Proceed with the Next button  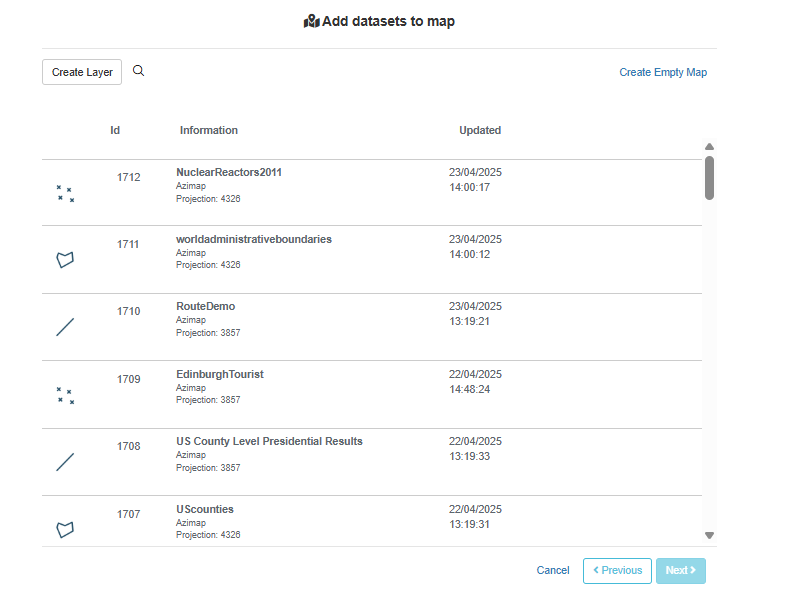[x=681, y=571]
